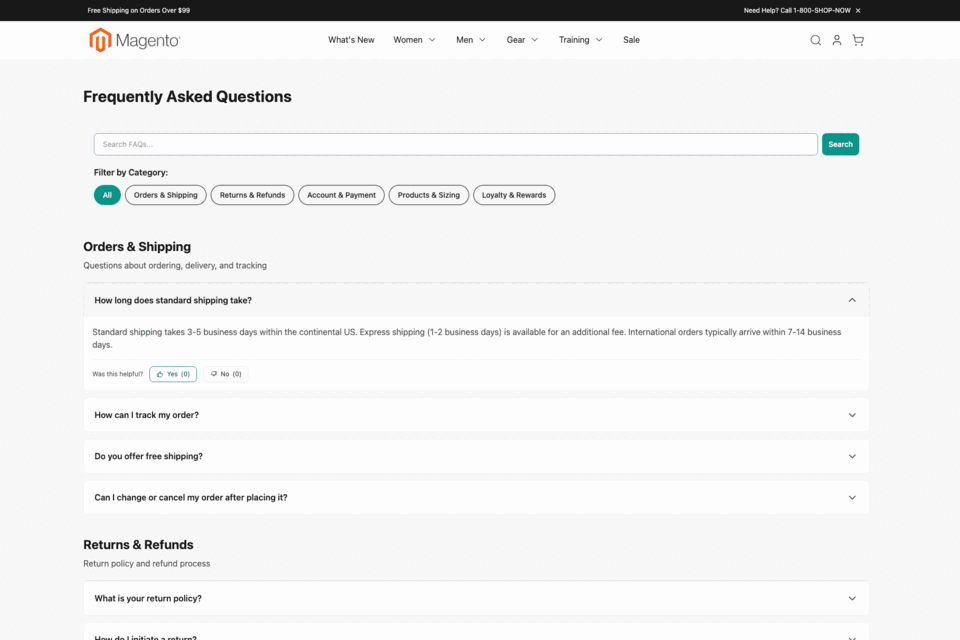Open search using the magnifier icon
The image size is (960, 640).
tap(815, 40)
